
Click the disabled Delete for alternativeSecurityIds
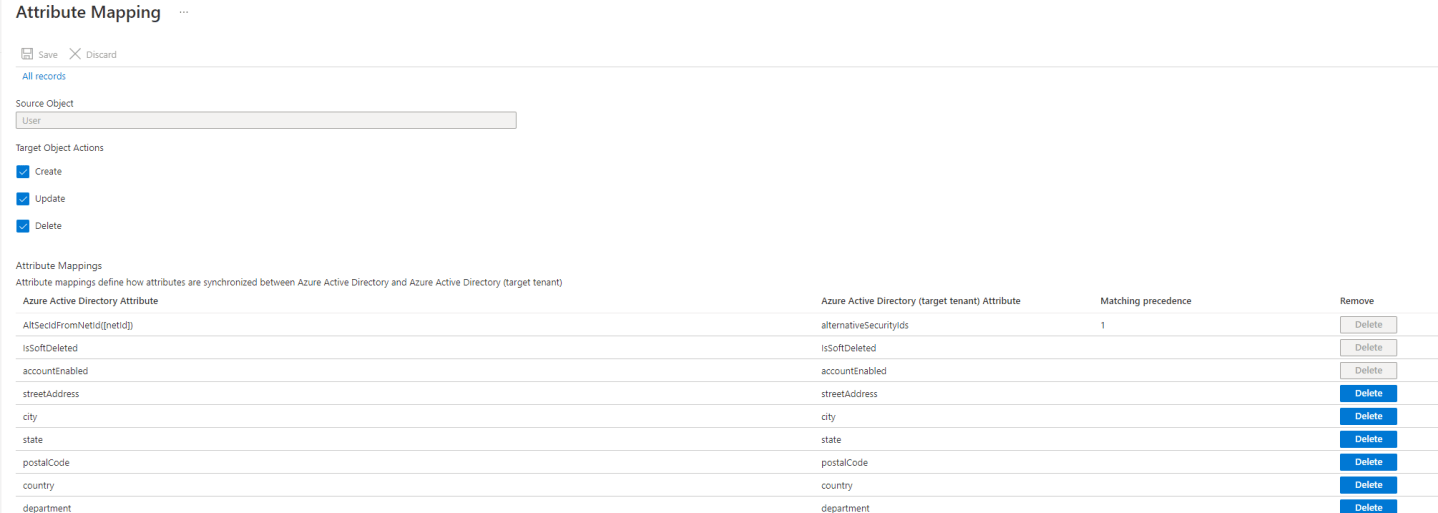point(1368,325)
